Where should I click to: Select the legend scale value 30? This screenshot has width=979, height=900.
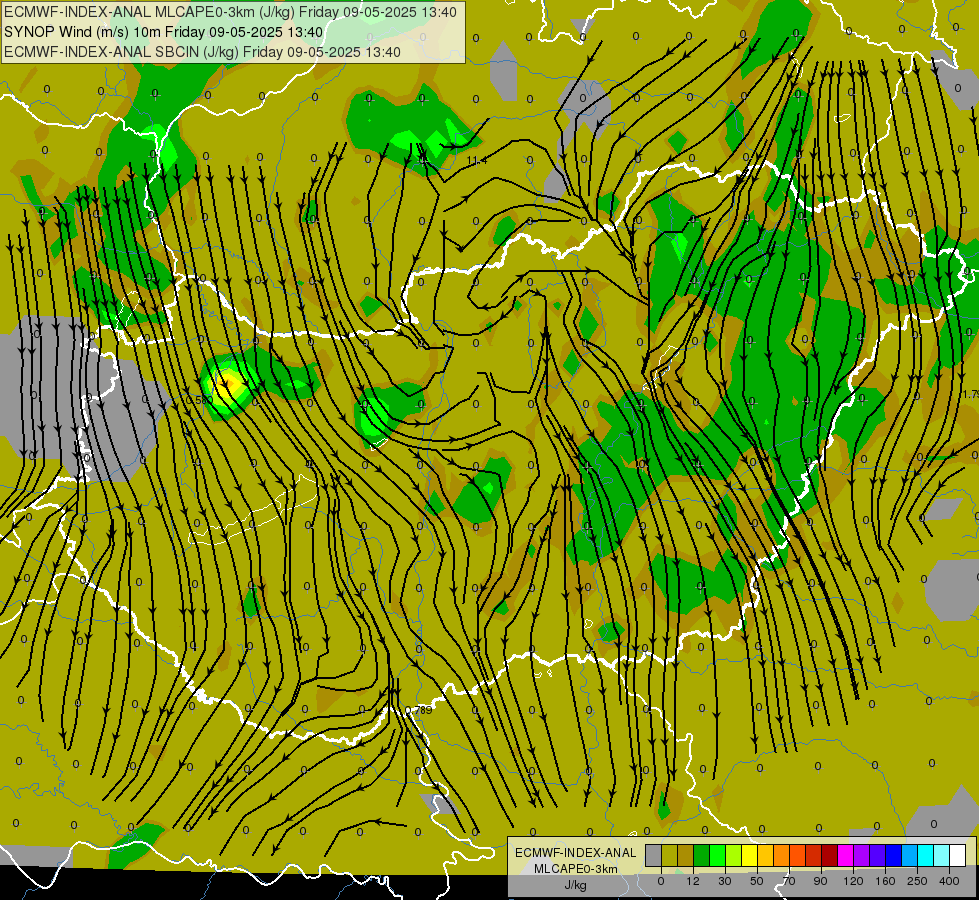(x=725, y=881)
